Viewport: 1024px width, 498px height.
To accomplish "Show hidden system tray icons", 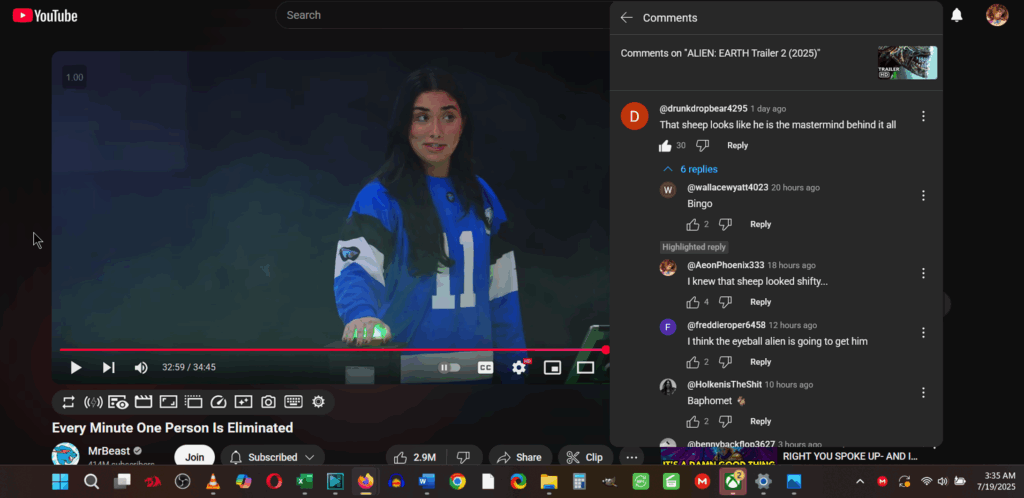I will [860, 482].
